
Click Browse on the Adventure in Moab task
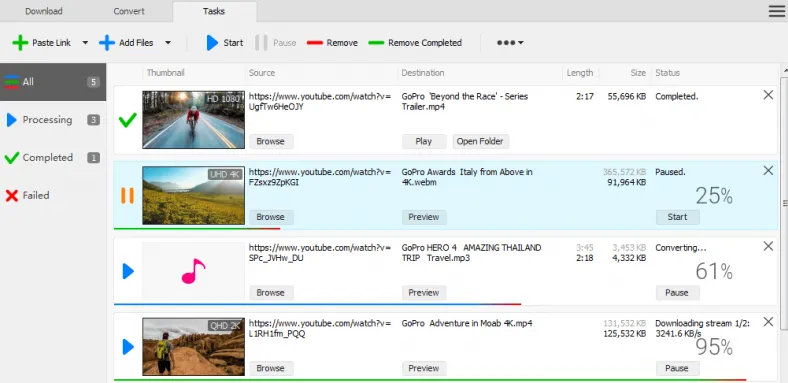click(x=271, y=368)
